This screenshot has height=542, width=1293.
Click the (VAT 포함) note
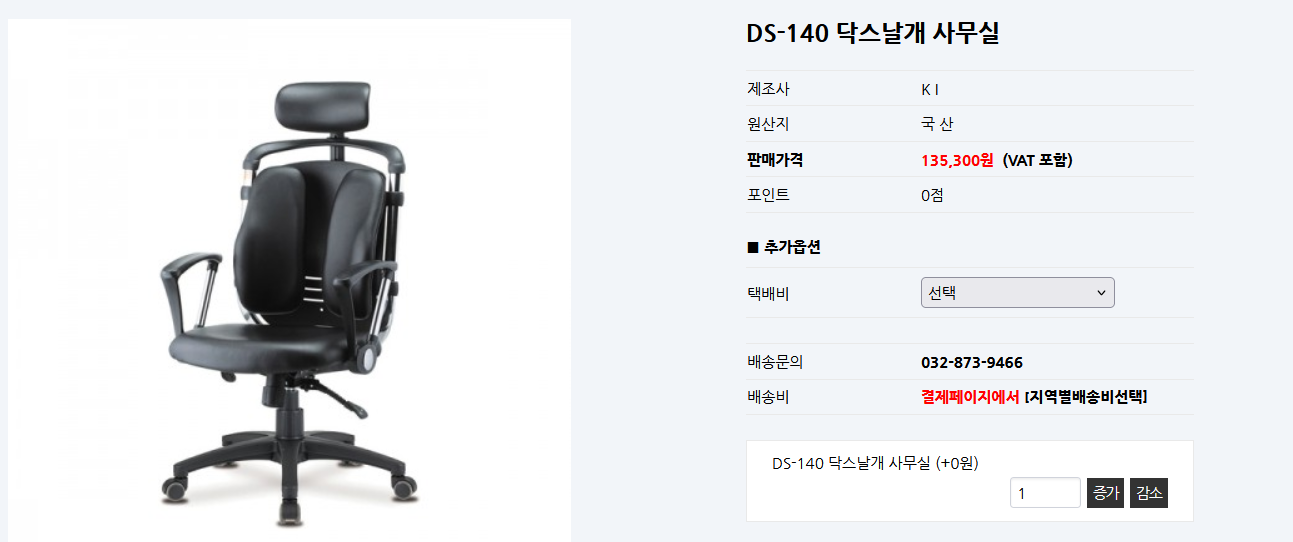1038,160
